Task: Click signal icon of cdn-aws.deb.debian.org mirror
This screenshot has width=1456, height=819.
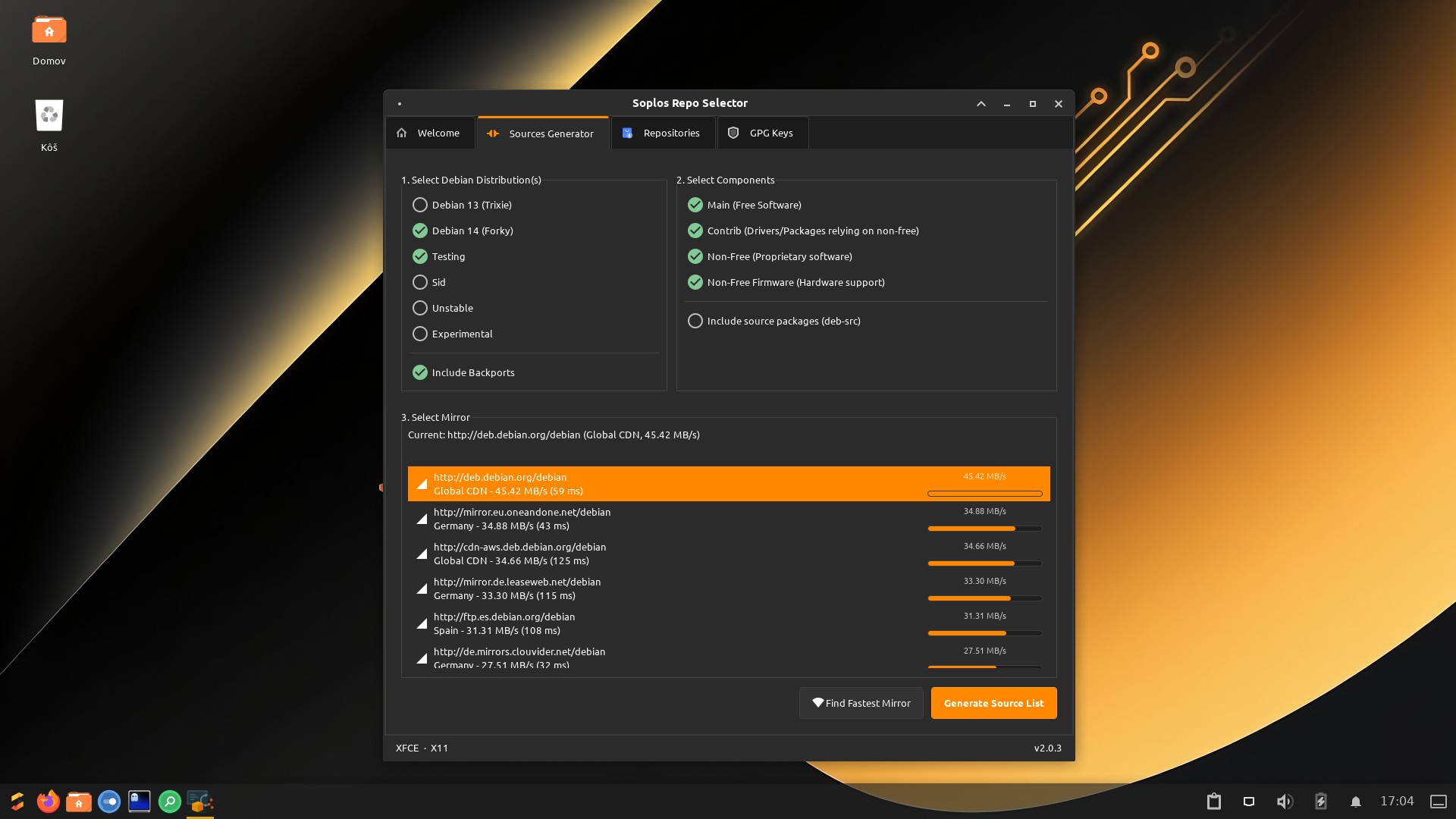Action: coord(422,554)
